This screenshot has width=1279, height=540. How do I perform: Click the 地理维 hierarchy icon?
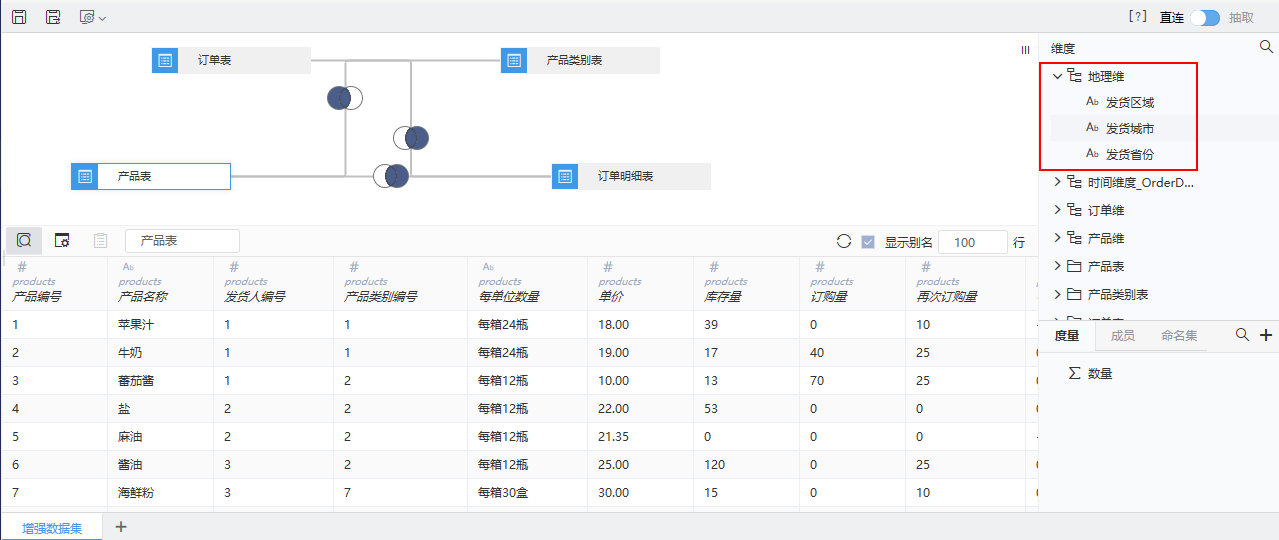click(x=1075, y=76)
